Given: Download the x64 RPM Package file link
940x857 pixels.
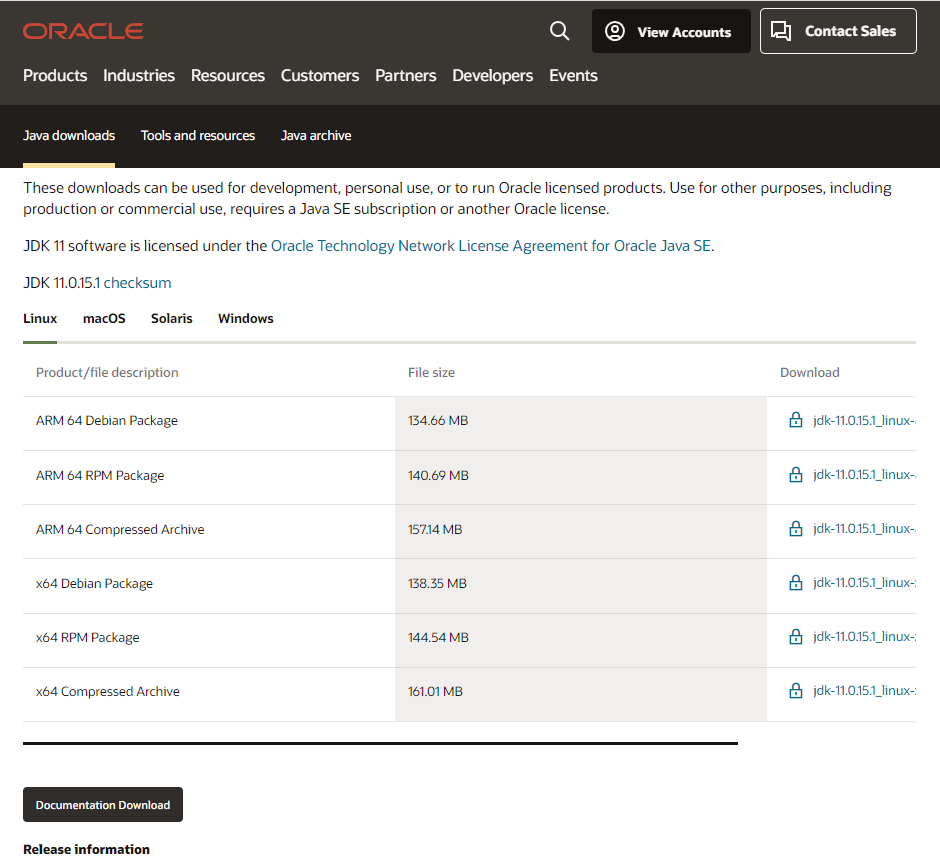Looking at the screenshot, I should [x=864, y=636].
